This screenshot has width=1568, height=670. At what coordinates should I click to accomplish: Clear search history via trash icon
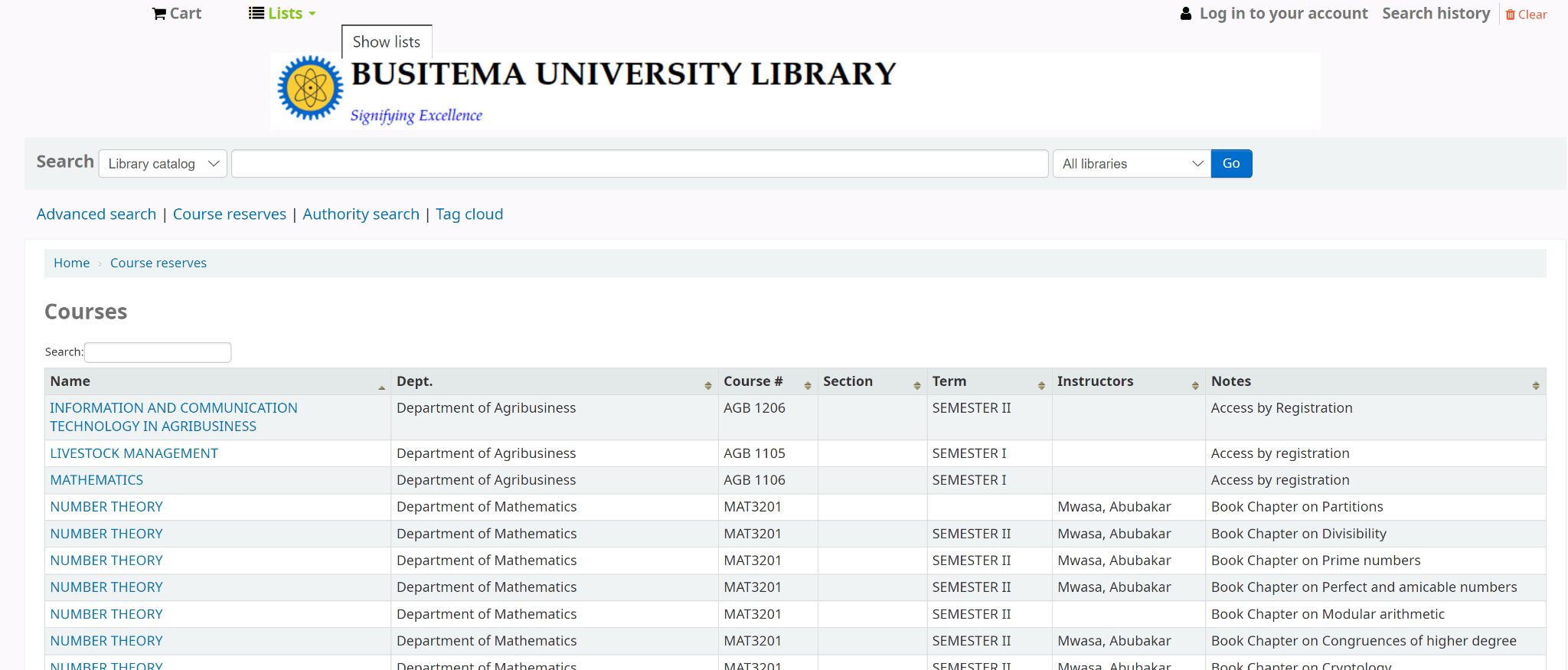1510,15
